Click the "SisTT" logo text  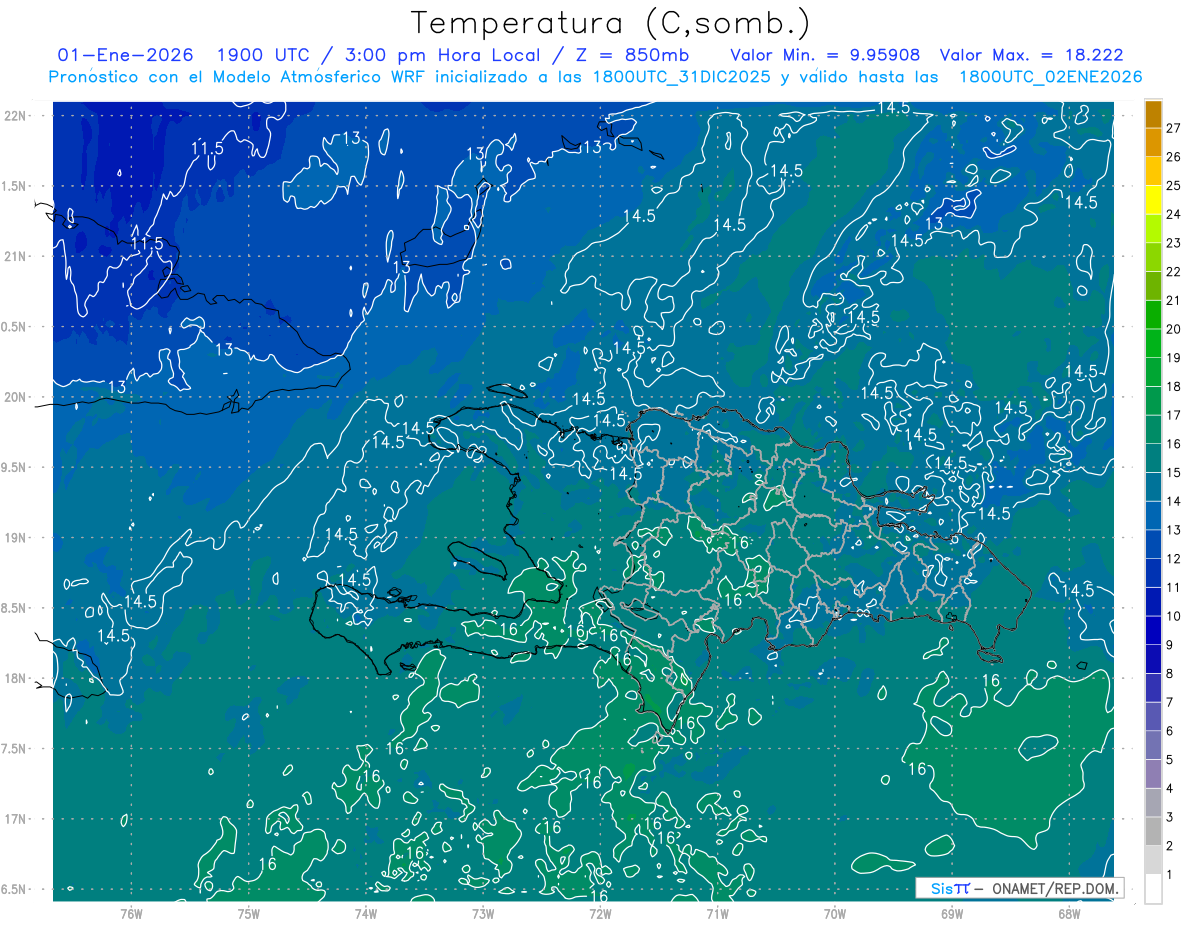(x=950, y=888)
